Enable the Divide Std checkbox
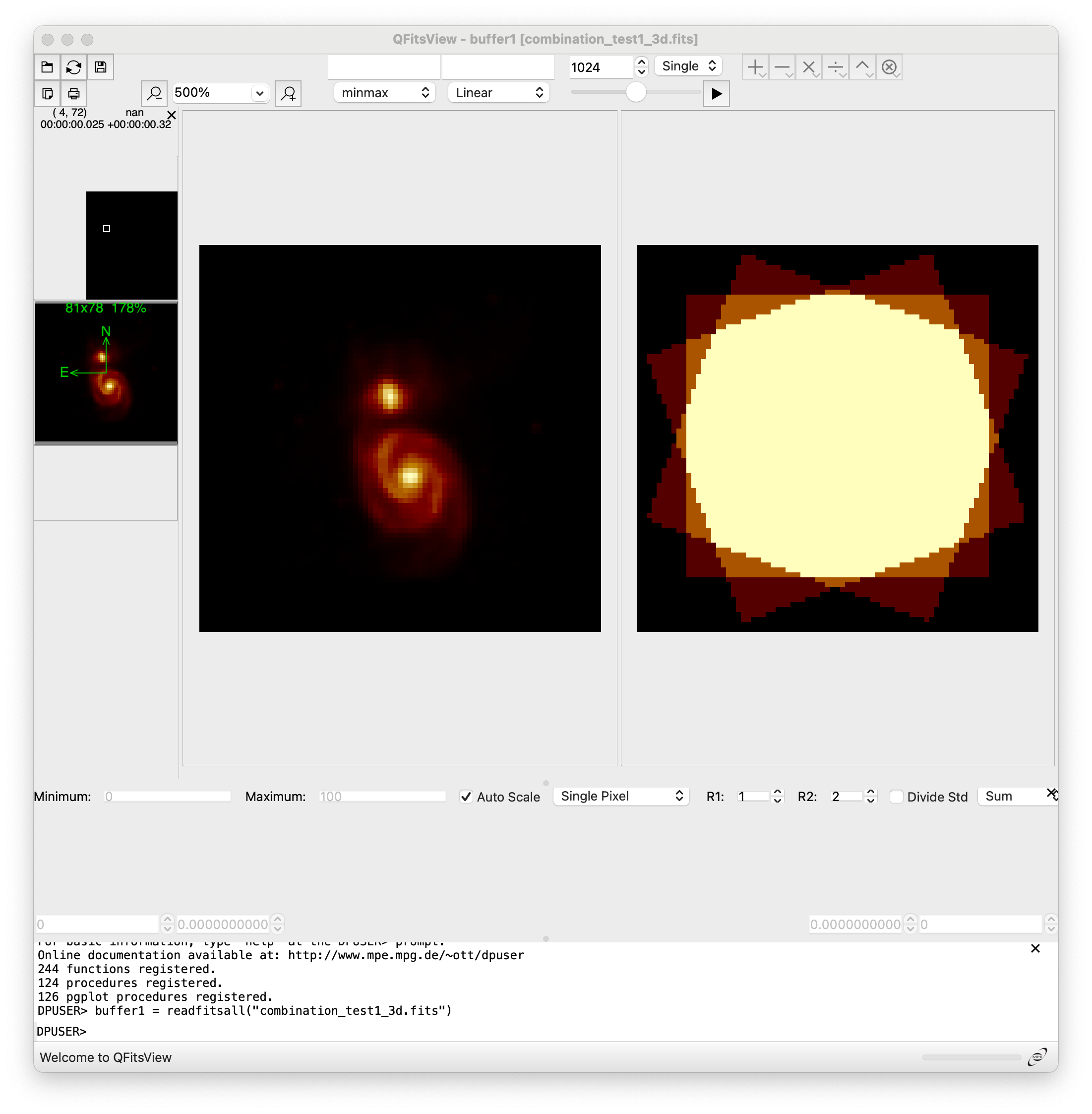The height and width of the screenshot is (1114, 1092). pos(897,797)
